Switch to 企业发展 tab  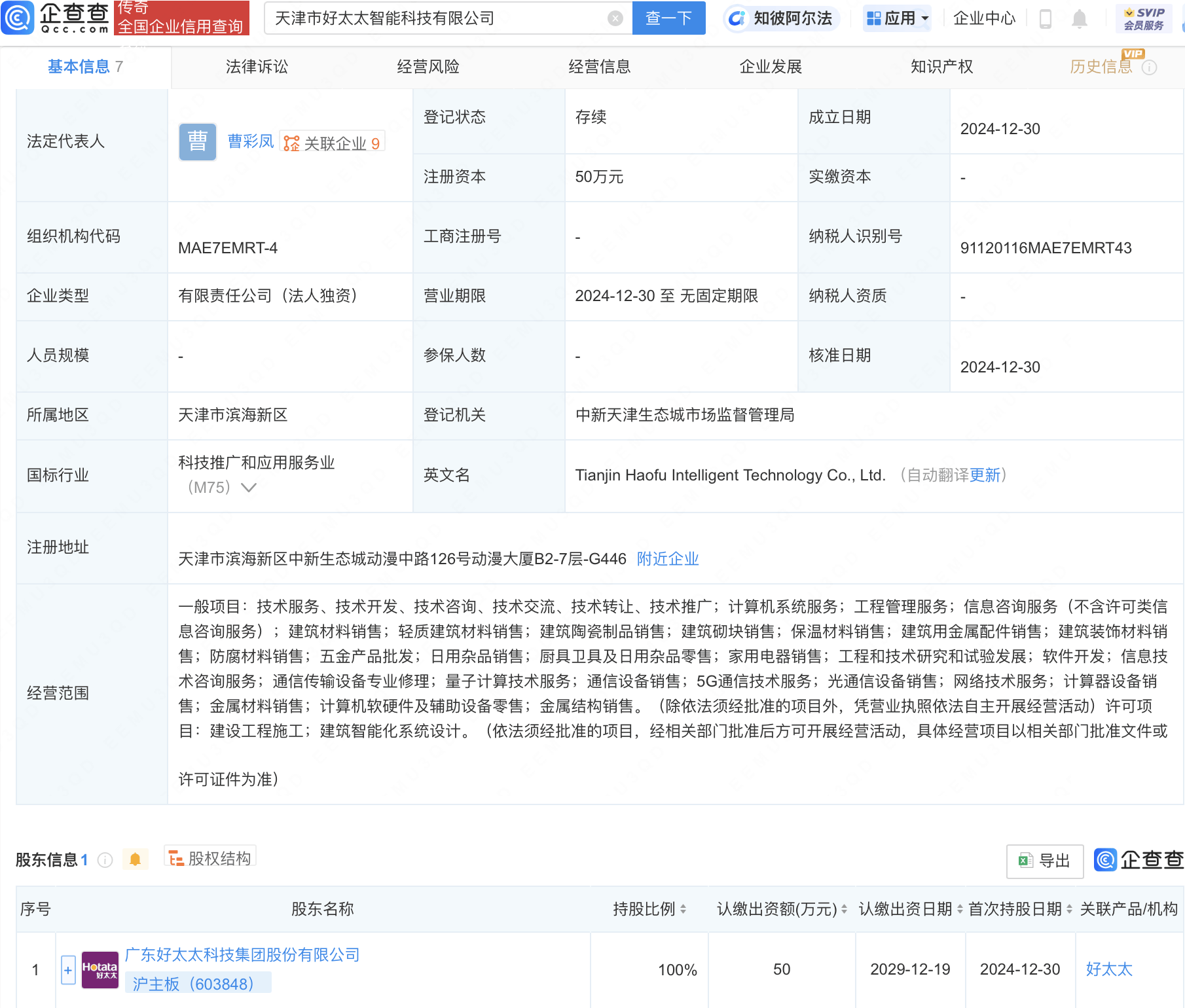pyautogui.click(x=771, y=67)
